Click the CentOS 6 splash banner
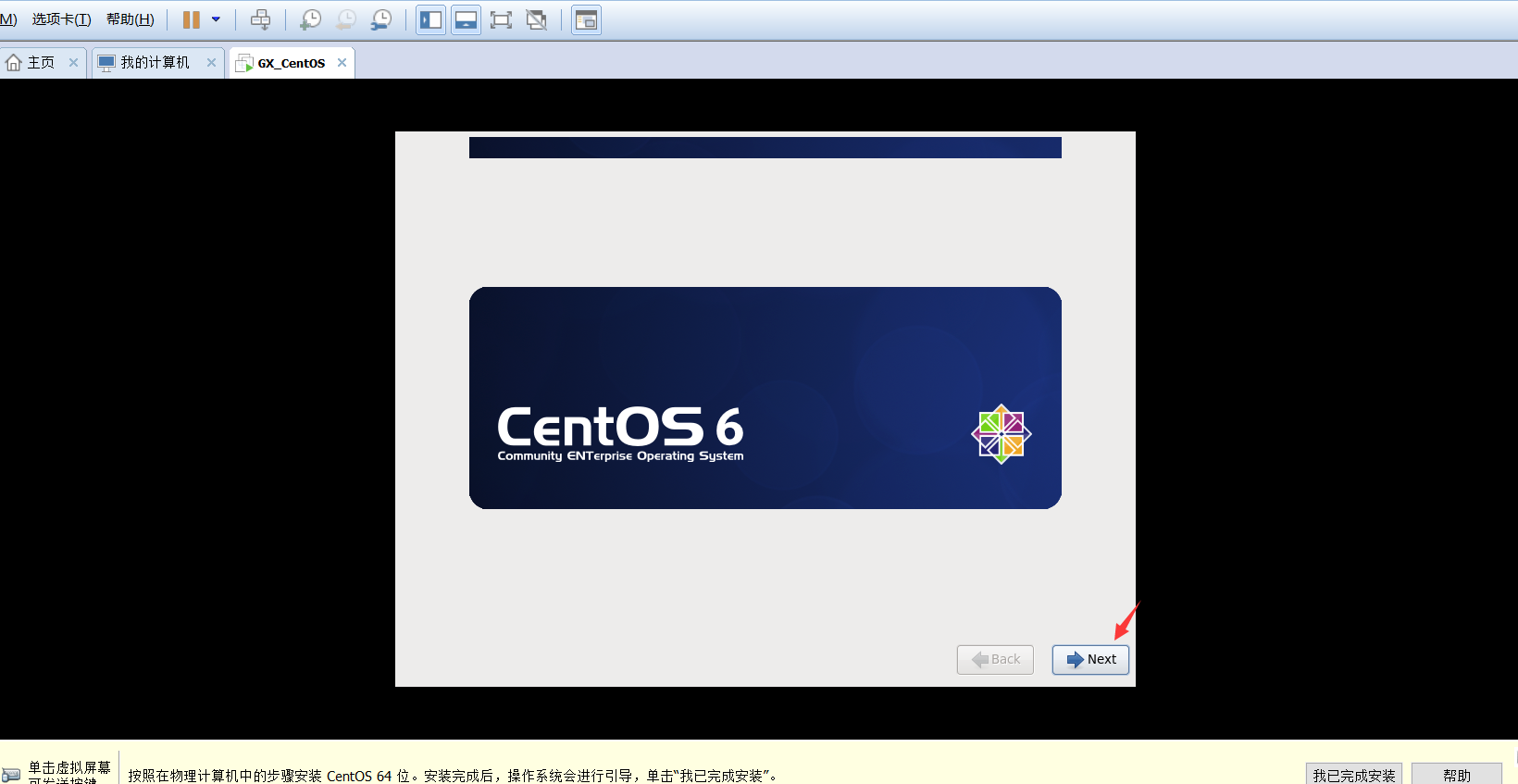This screenshot has height=784, width=1518. pos(765,398)
